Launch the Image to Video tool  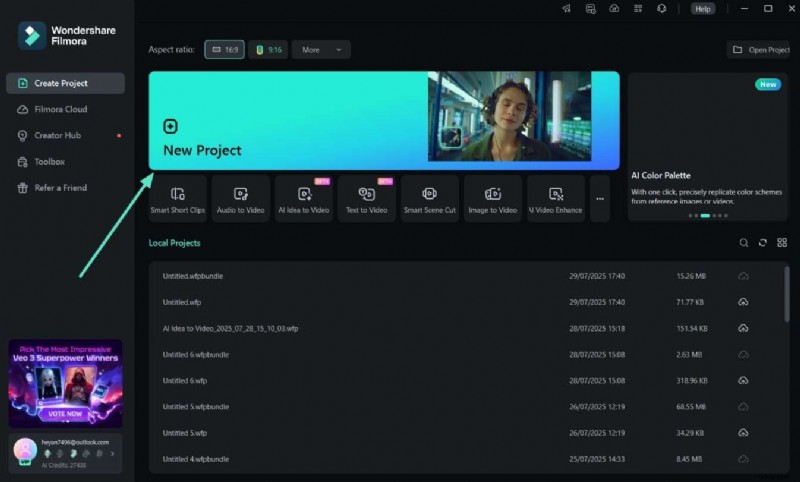[492, 198]
